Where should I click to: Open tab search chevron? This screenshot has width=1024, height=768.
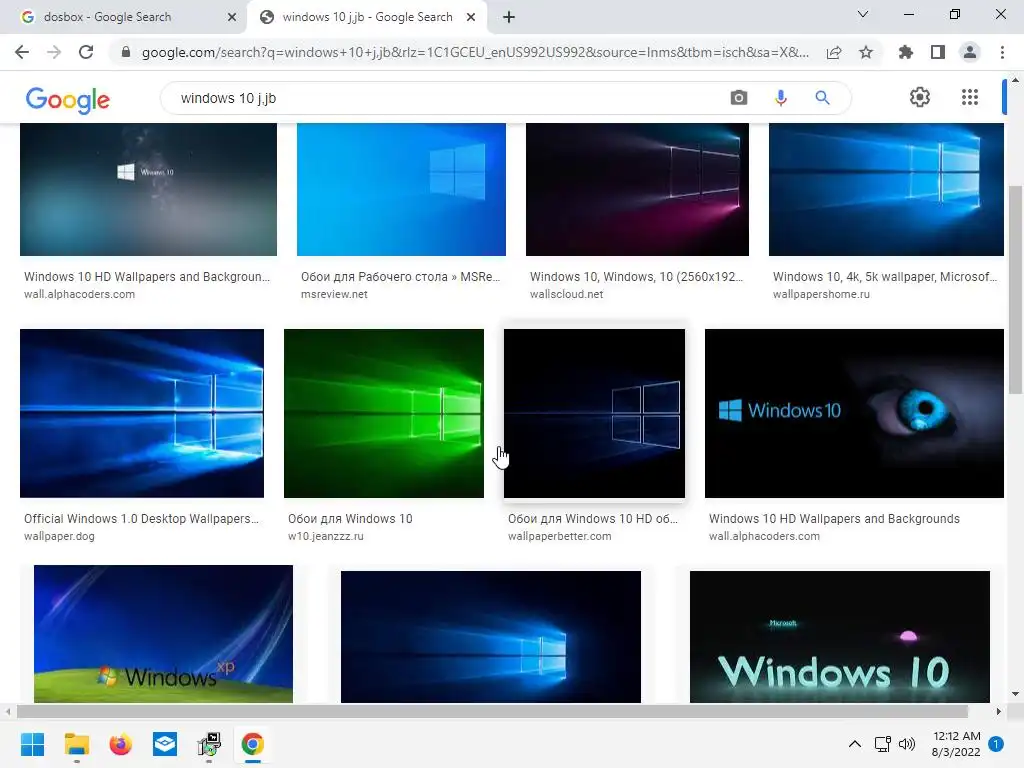pos(863,14)
